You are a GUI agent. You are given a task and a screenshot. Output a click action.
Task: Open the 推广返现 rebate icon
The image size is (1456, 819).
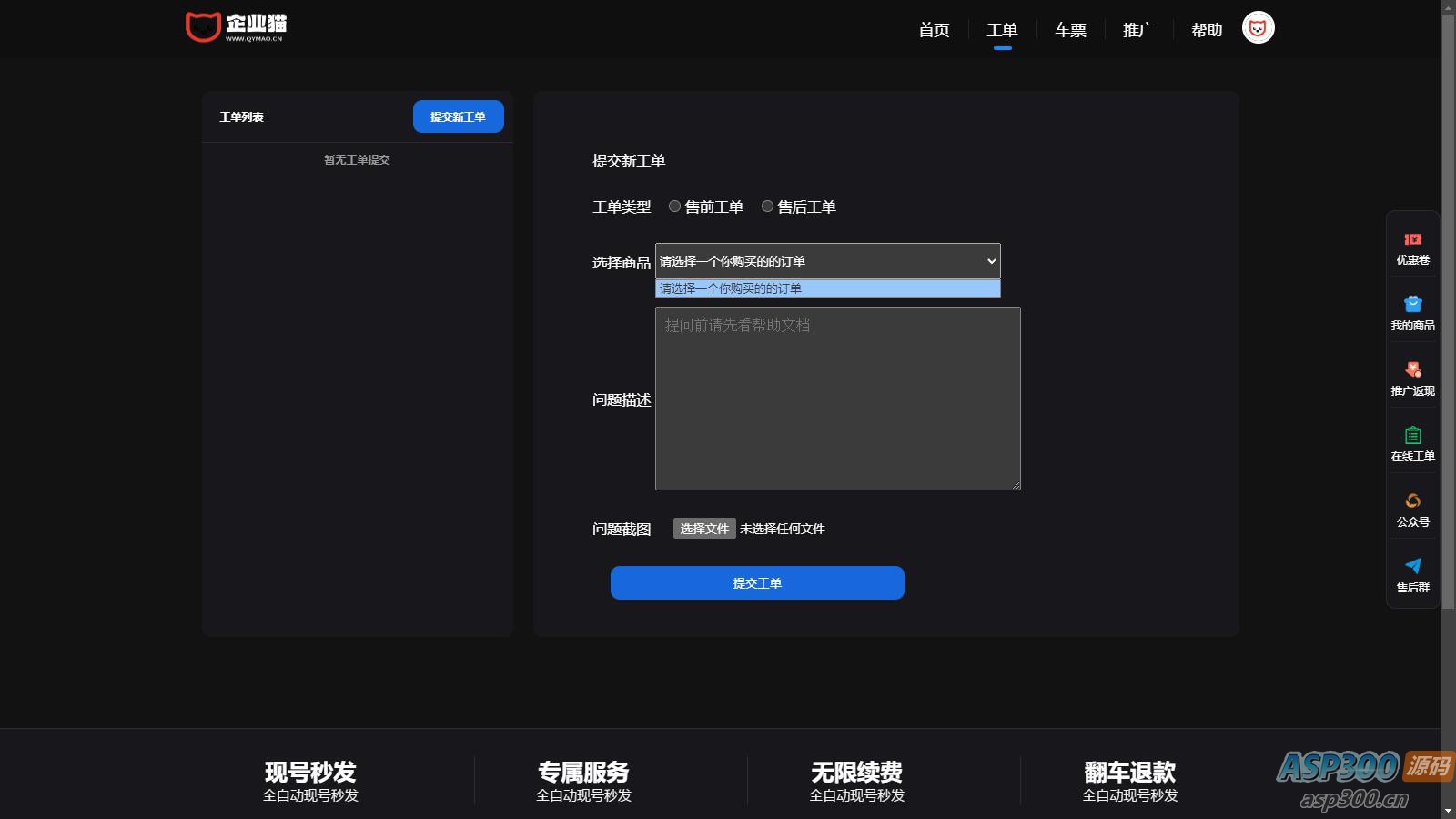(1412, 370)
